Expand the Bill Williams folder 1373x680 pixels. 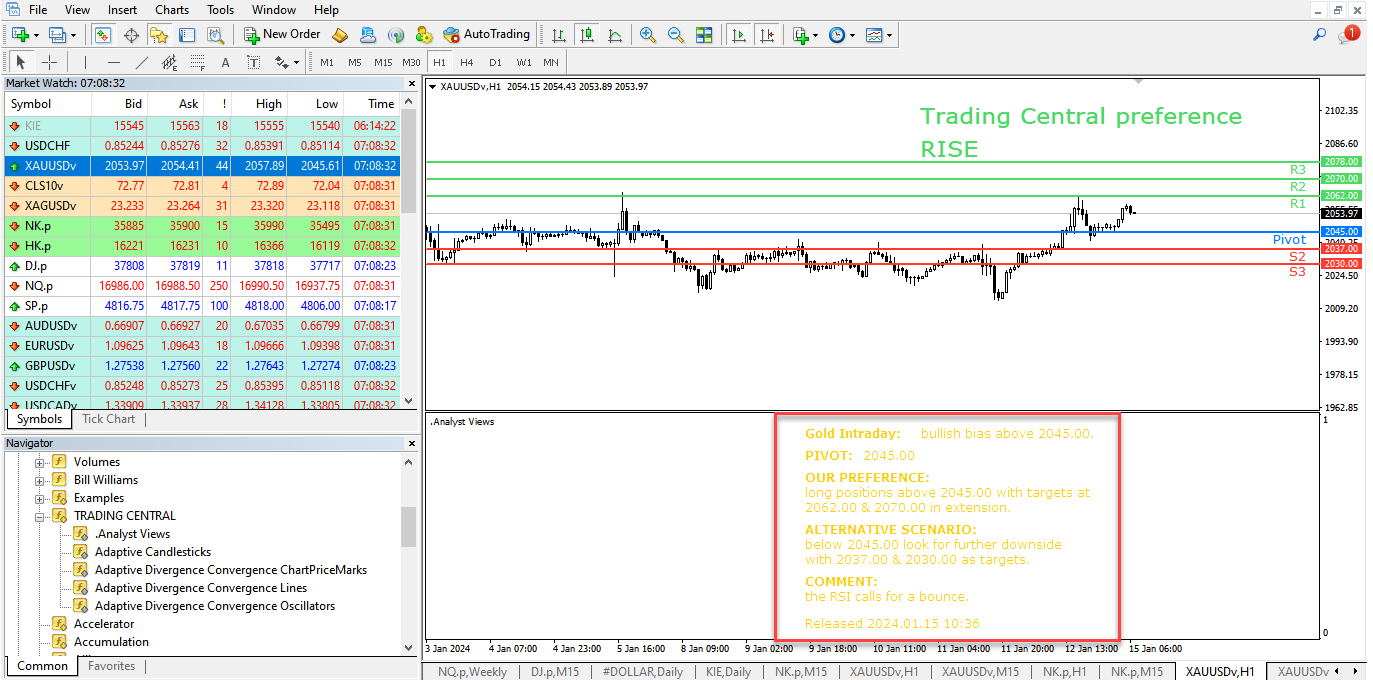pyautogui.click(x=41, y=480)
